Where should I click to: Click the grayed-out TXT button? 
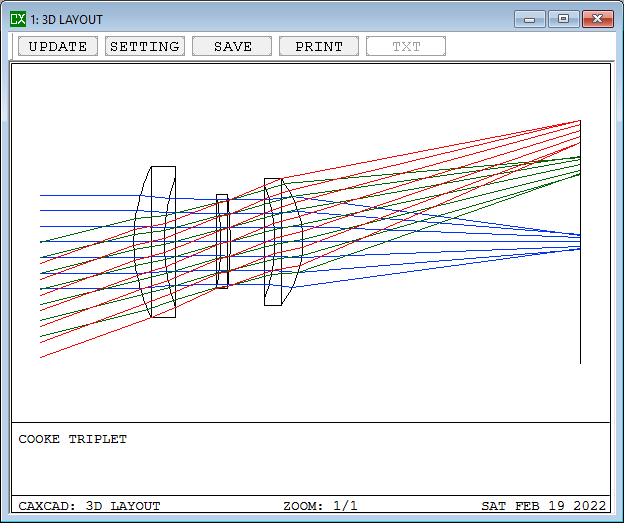[406, 46]
